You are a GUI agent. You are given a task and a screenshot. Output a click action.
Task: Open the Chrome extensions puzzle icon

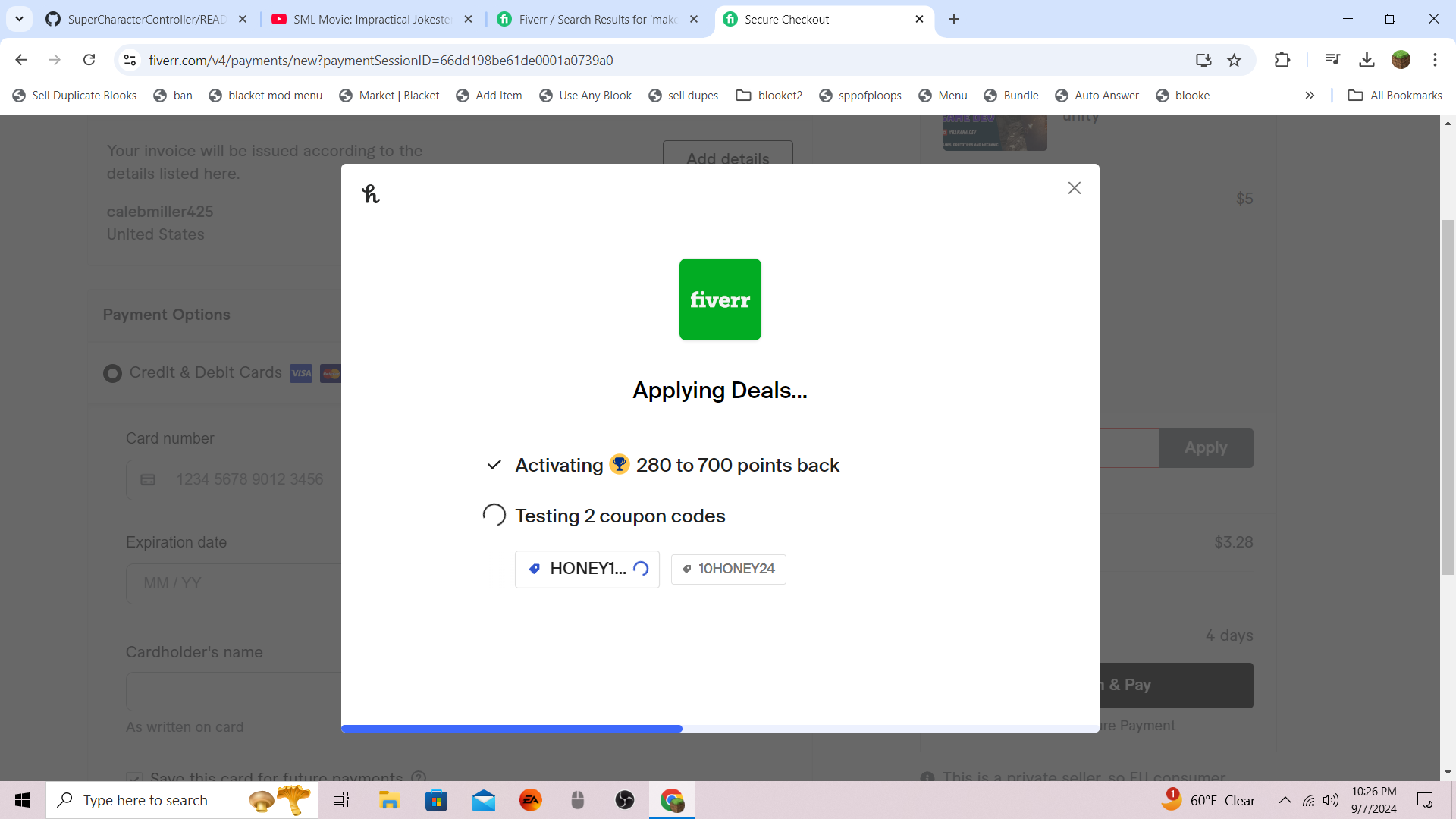[1282, 60]
